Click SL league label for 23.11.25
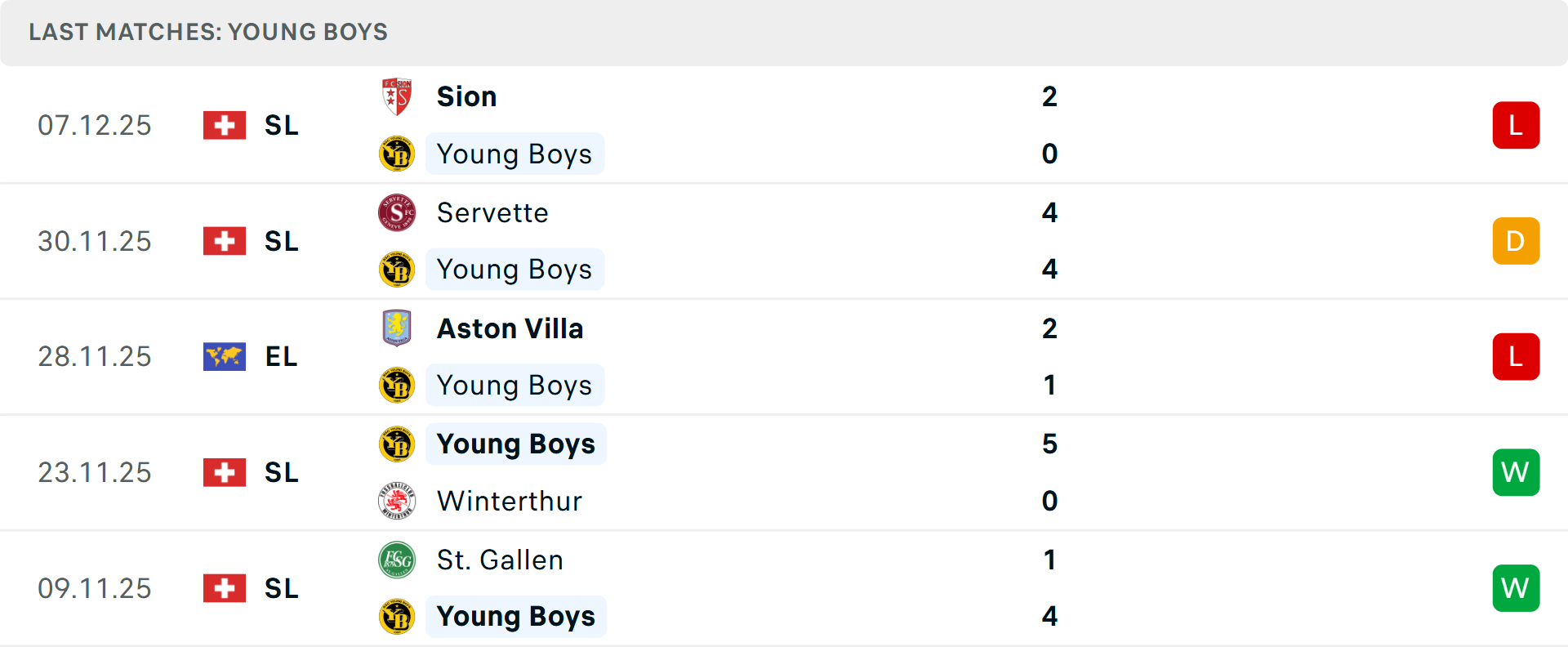Screen dimensions: 1568x647 282,472
